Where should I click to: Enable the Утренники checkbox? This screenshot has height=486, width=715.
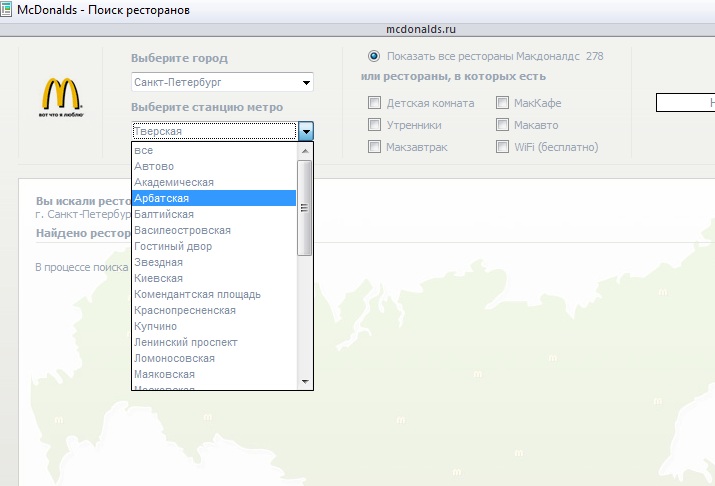(374, 124)
